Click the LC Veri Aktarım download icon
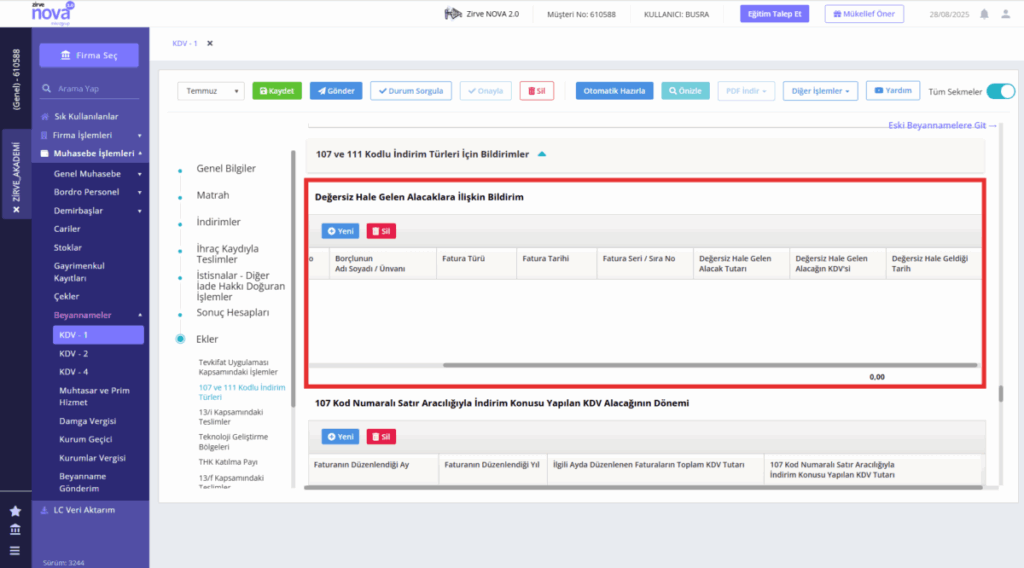 [x=44, y=510]
